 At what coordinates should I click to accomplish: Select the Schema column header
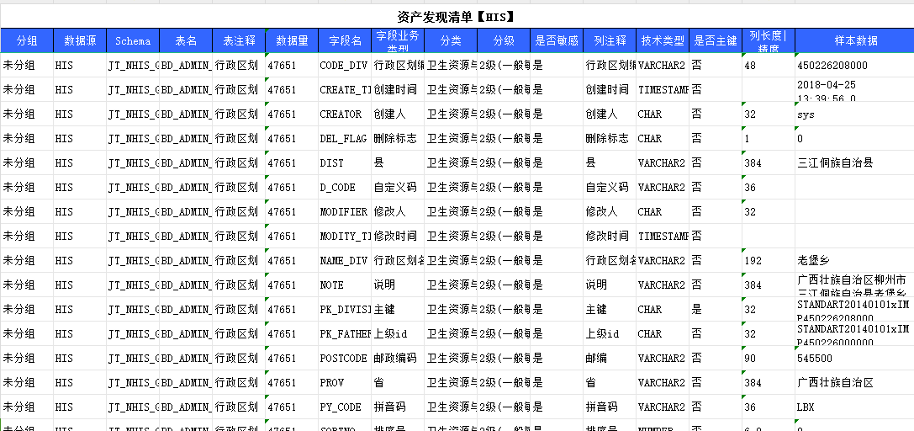pyautogui.click(x=132, y=41)
